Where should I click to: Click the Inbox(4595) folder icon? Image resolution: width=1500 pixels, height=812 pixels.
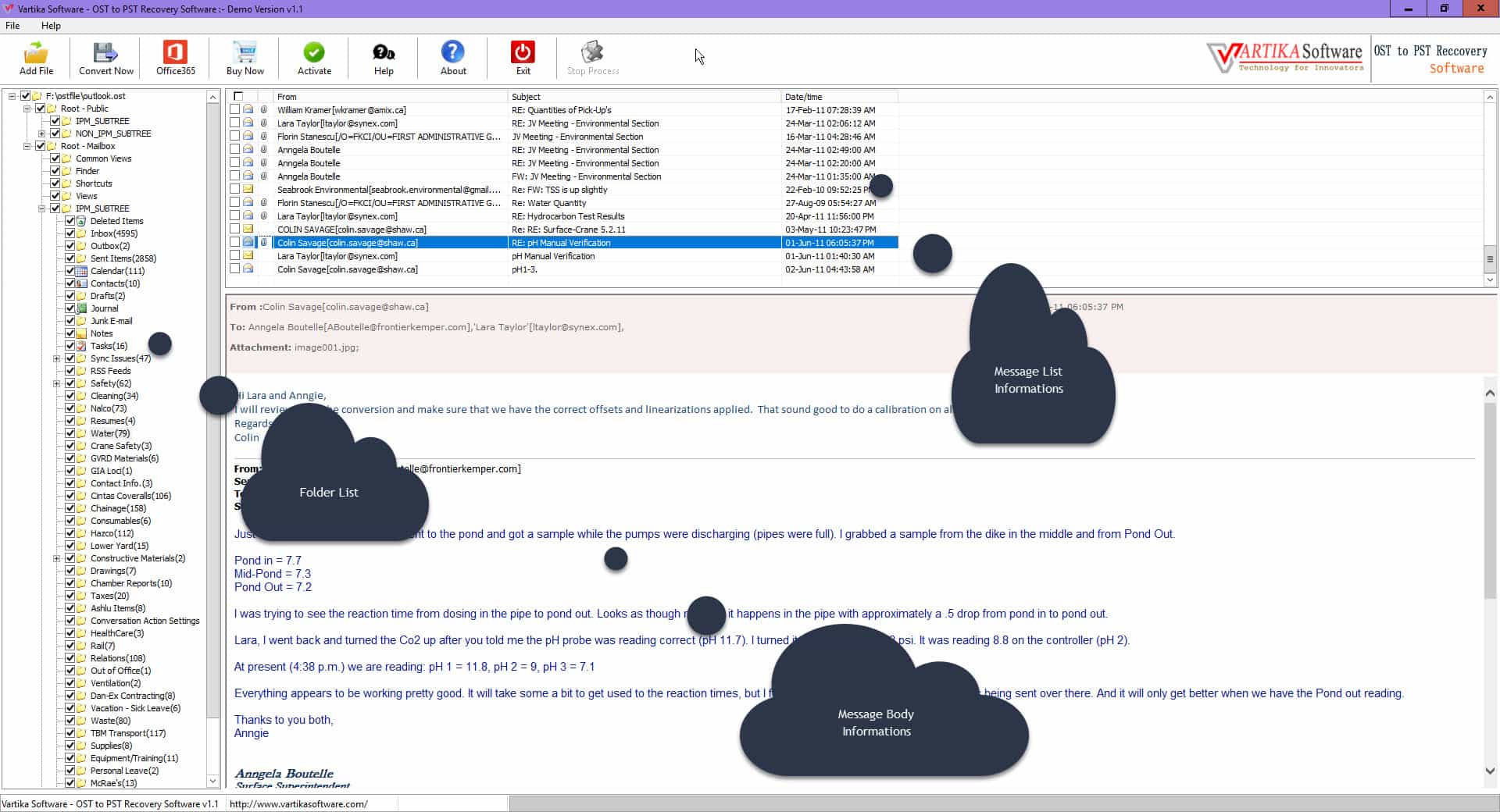[x=81, y=233]
